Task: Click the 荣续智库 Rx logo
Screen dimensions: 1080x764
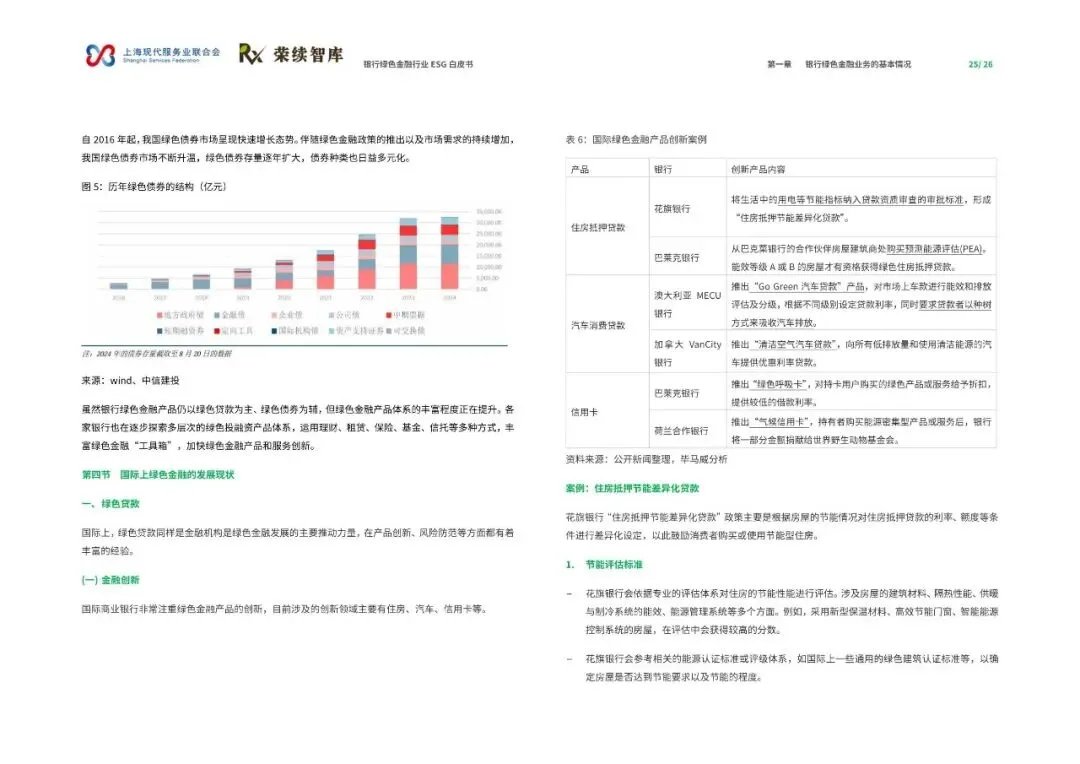Action: click(291, 54)
